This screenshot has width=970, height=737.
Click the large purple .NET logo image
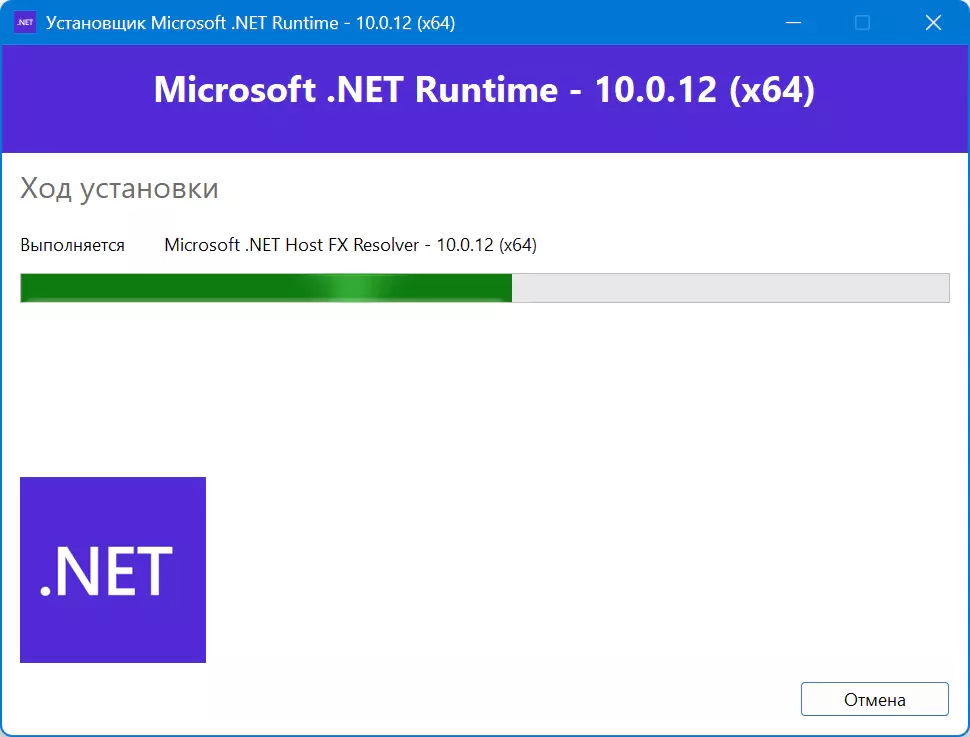113,569
